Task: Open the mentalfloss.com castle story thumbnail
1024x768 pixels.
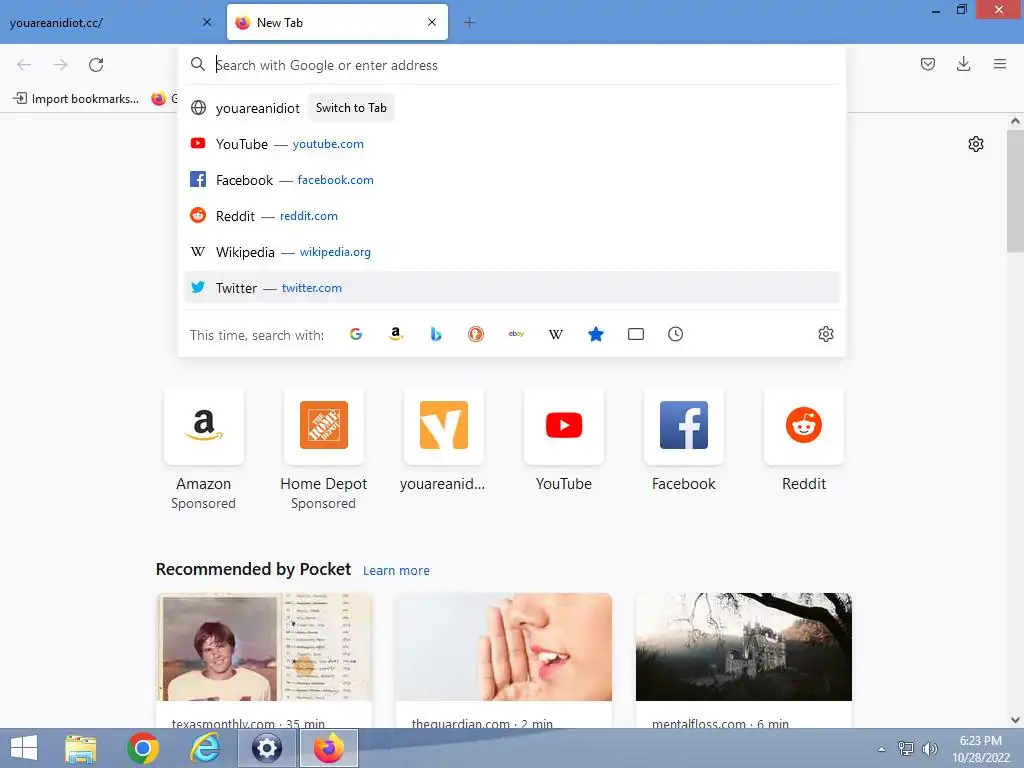Action: (744, 647)
